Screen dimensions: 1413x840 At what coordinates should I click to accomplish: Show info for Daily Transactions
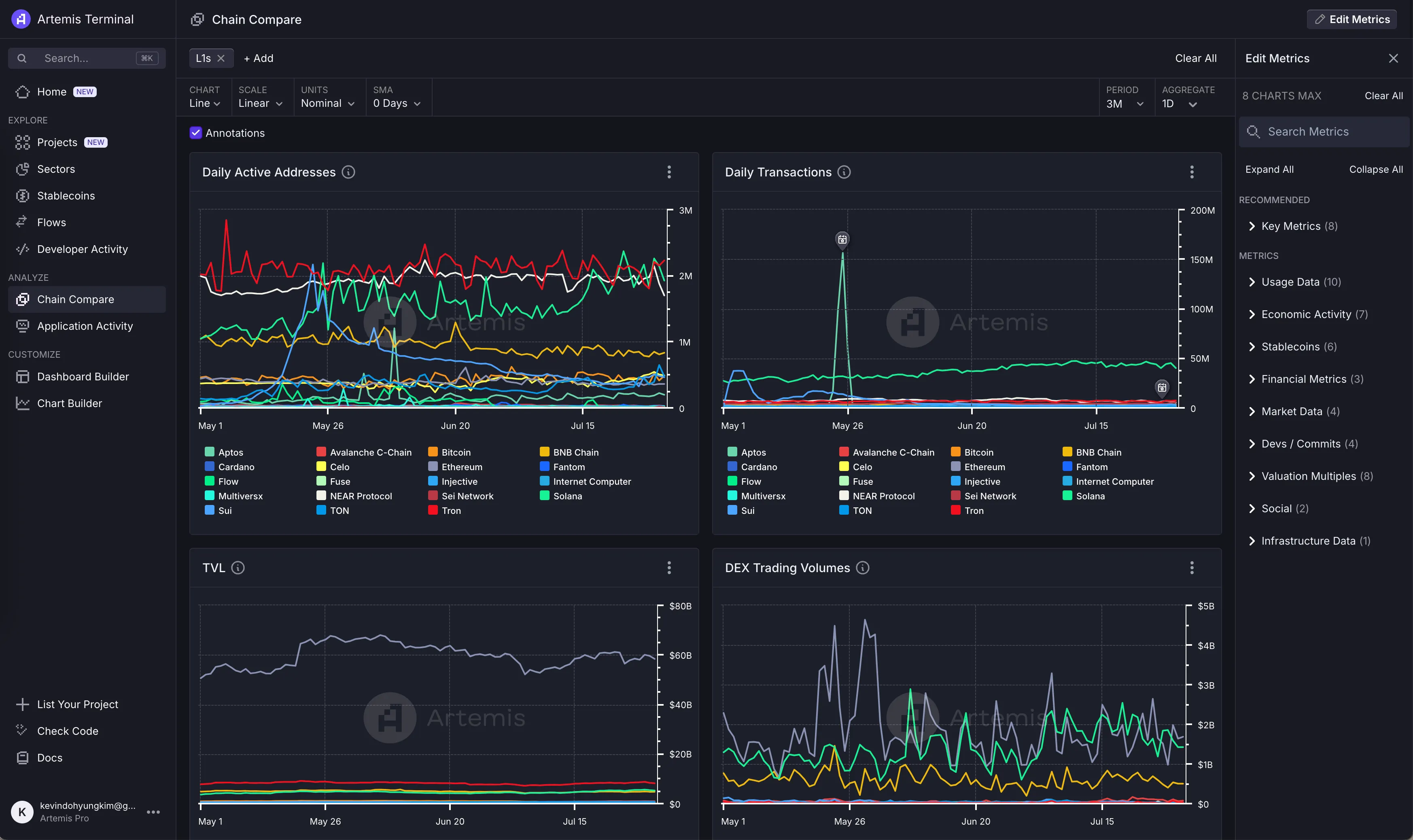[844, 172]
